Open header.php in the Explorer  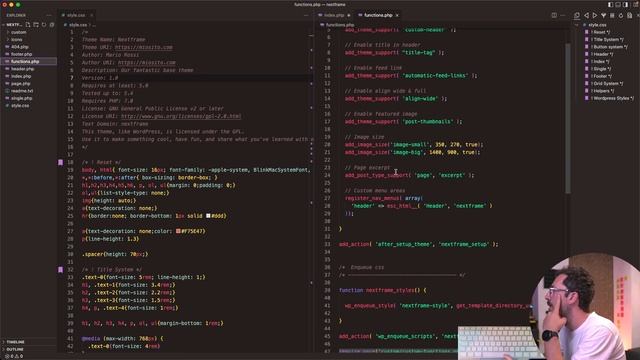[28, 69]
